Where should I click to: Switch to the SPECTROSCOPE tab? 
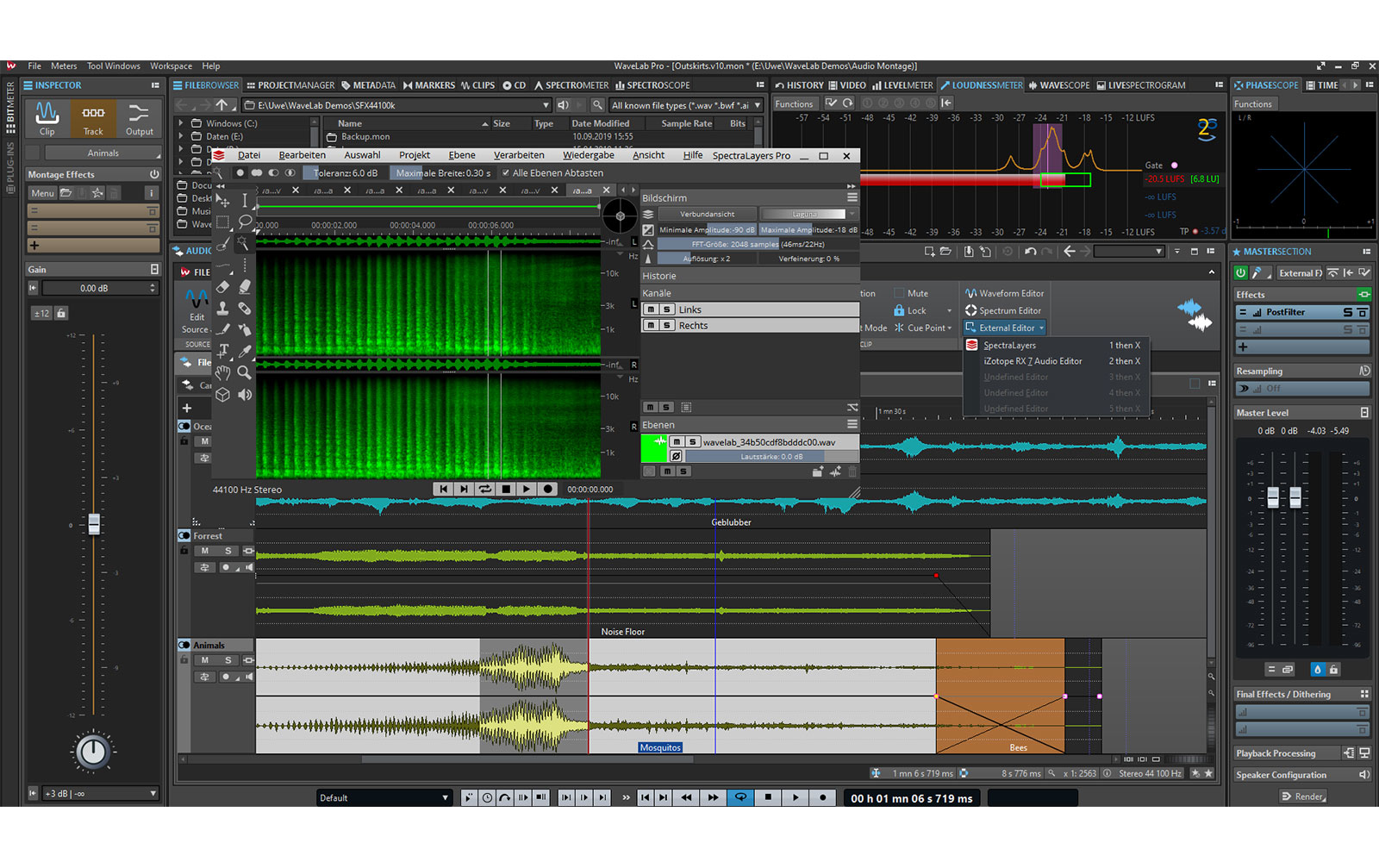tap(652, 85)
